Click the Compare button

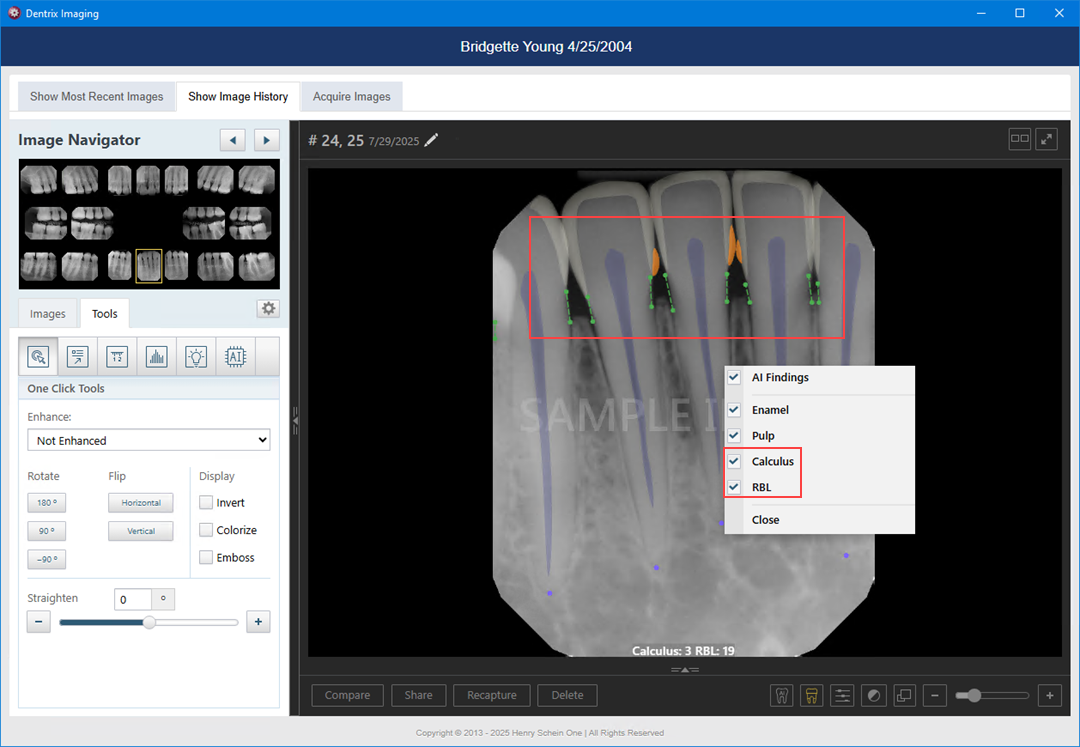coord(347,695)
